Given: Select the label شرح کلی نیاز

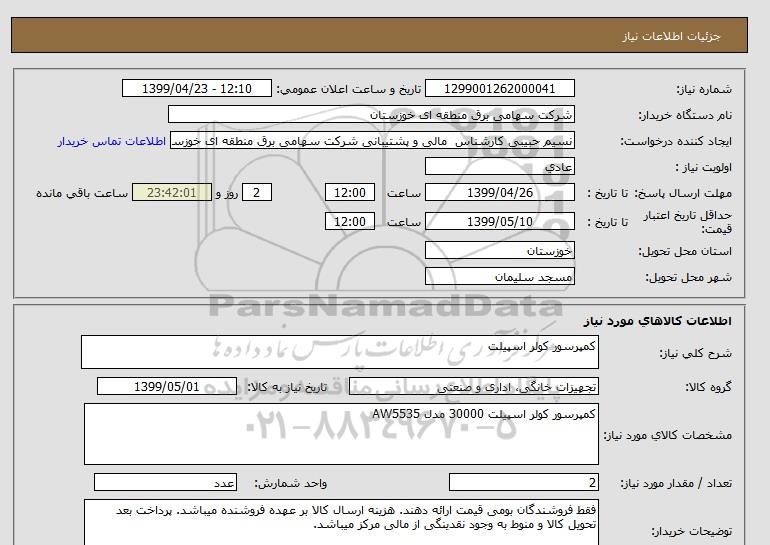Looking at the screenshot, I should (695, 353).
